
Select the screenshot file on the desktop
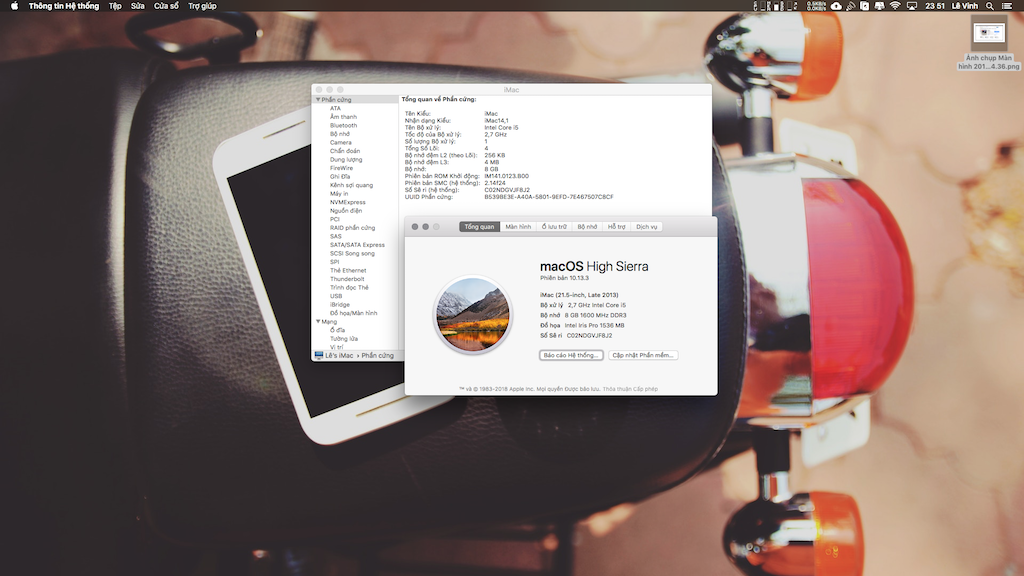[988, 36]
